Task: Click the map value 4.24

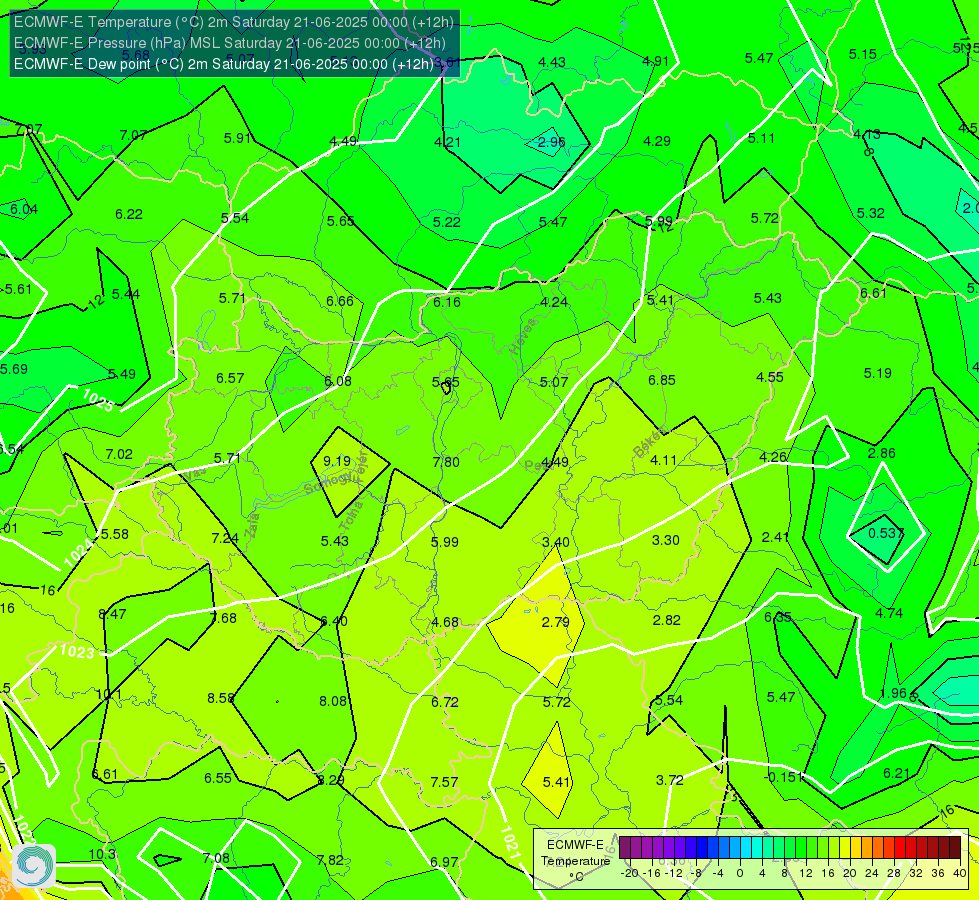Action: pos(553,302)
